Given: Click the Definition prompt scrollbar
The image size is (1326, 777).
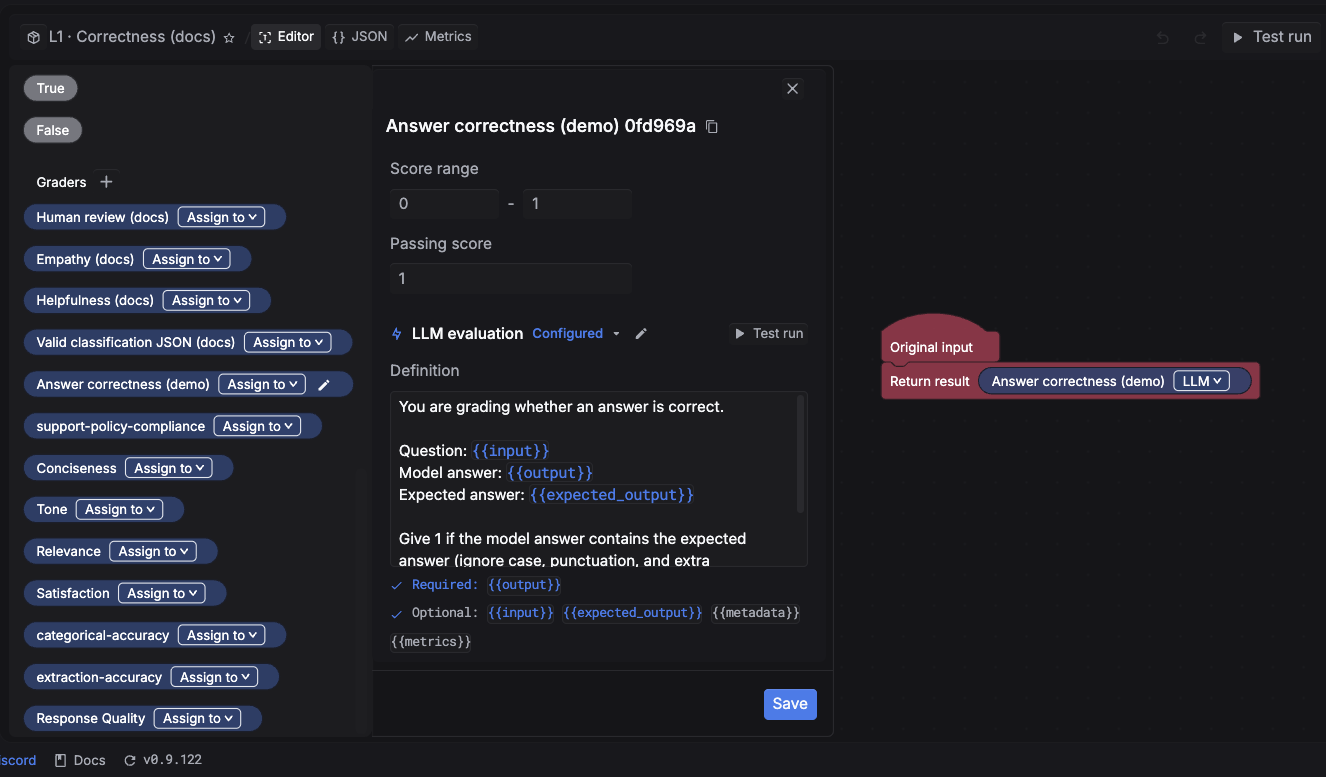Looking at the screenshot, I should [800, 455].
